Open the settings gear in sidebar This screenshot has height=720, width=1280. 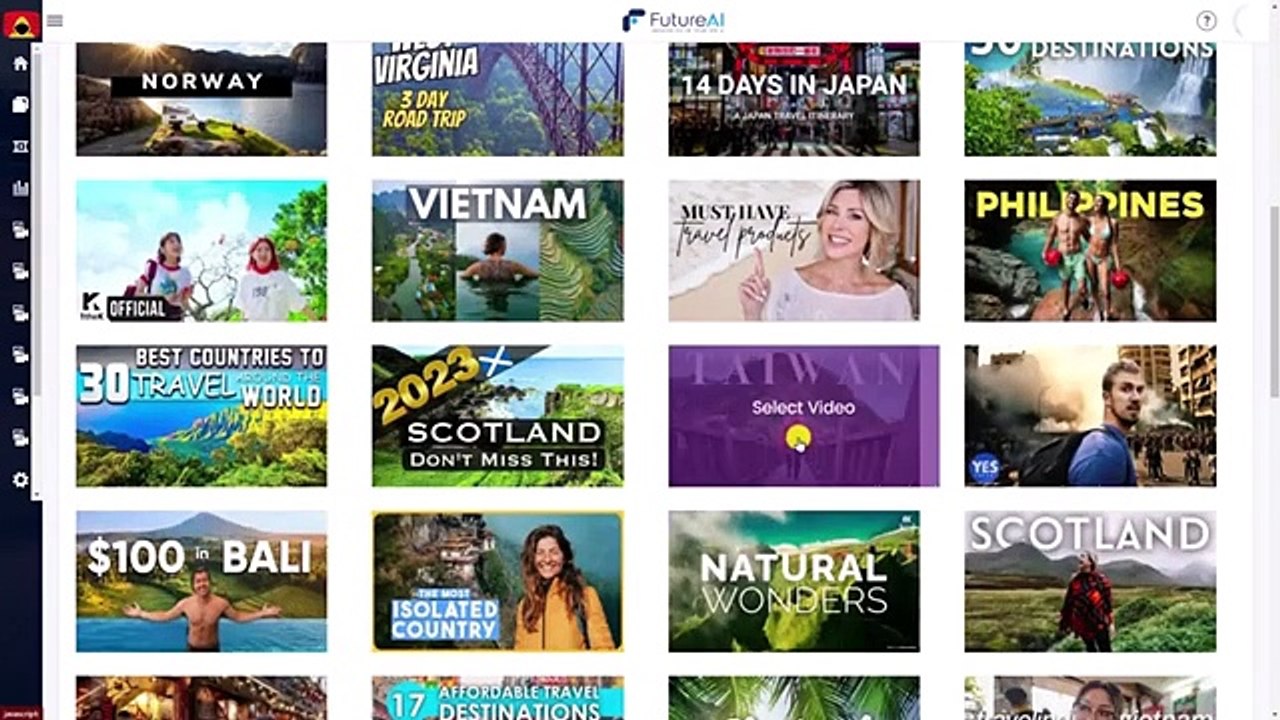20,480
